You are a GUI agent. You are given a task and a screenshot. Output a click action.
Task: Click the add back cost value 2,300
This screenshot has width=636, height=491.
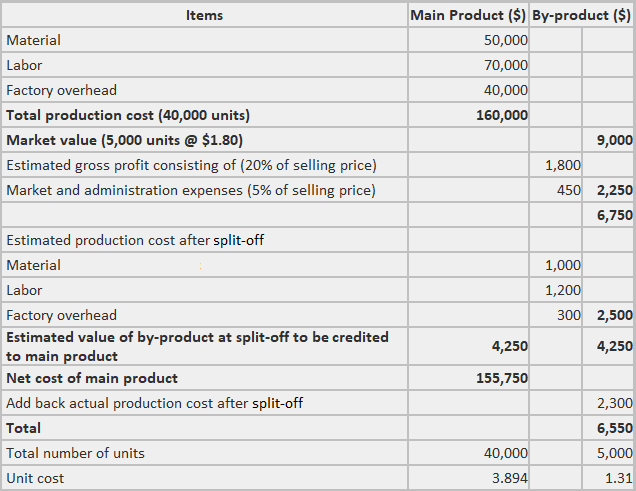614,403
